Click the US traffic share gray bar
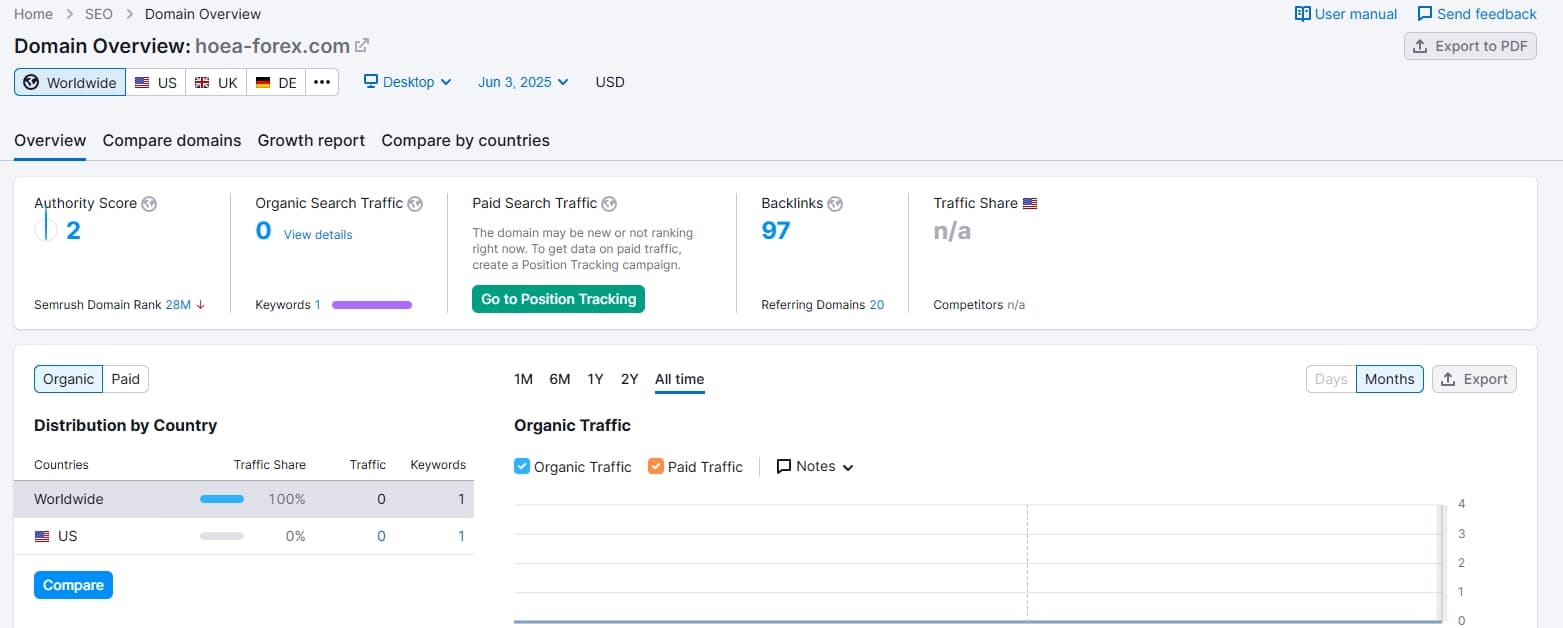Image resolution: width=1563 pixels, height=628 pixels. [222, 536]
